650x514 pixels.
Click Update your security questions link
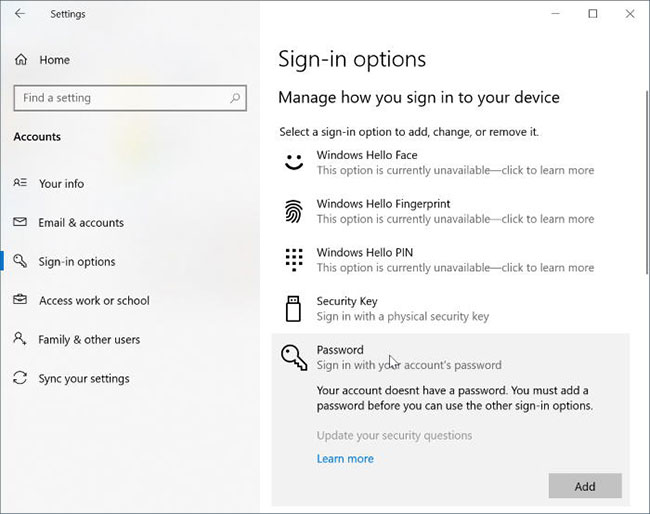pyautogui.click(x=394, y=436)
